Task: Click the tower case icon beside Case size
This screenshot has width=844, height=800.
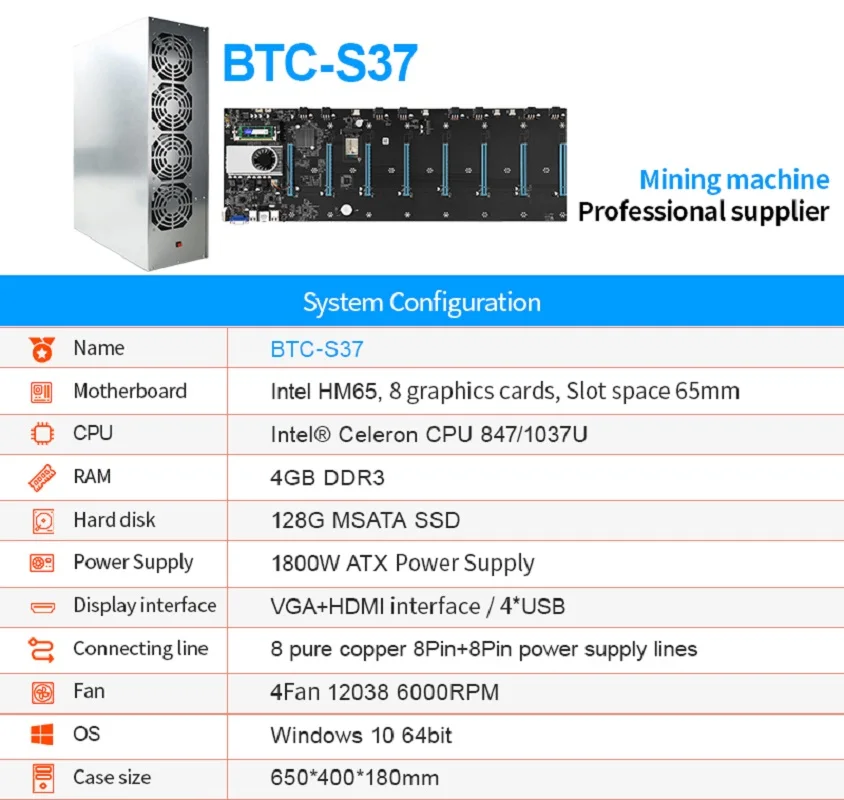Action: click(43, 778)
